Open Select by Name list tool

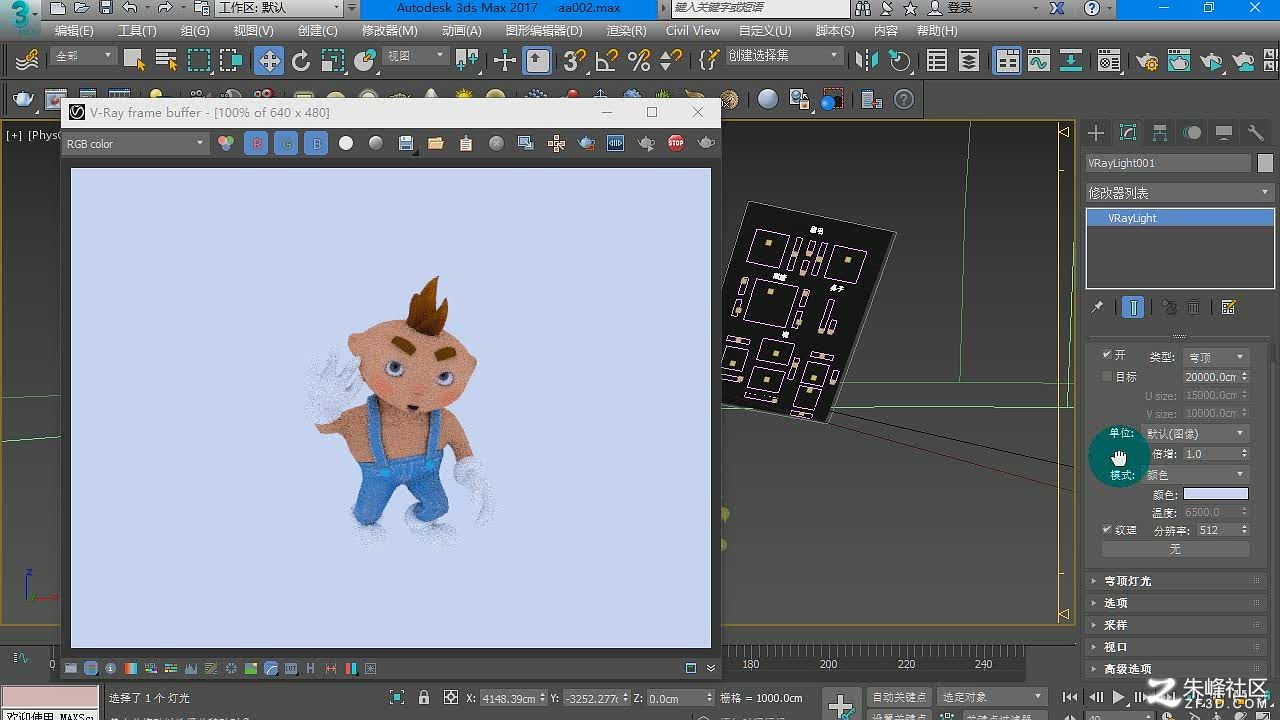(166, 61)
